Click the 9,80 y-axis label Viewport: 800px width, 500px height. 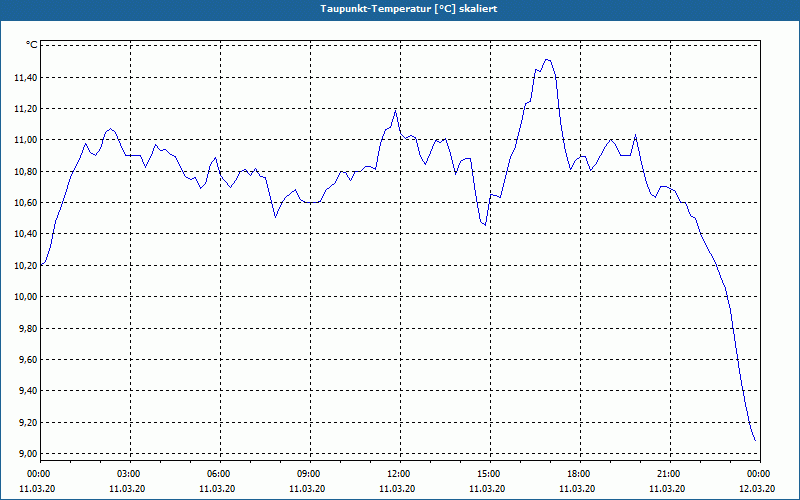click(x=29, y=329)
